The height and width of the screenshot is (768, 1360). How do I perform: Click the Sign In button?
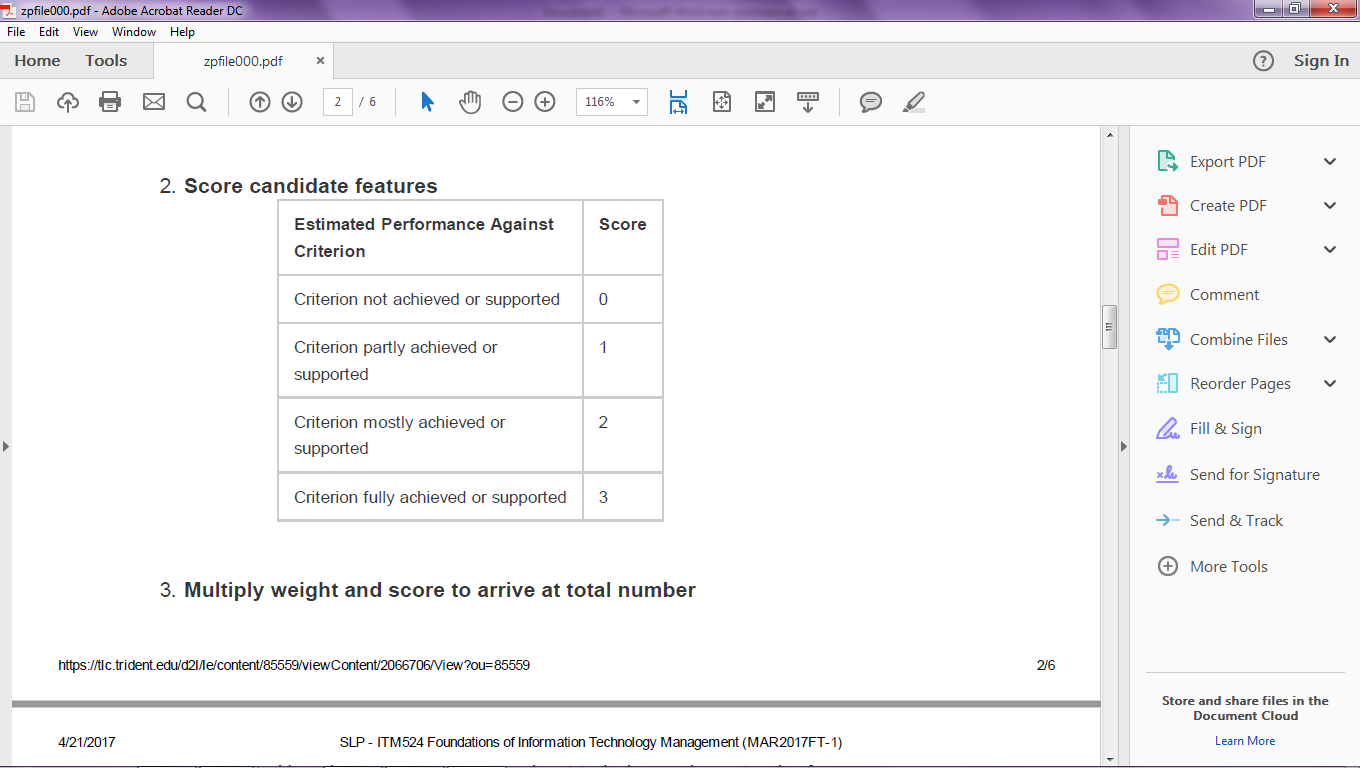click(x=1320, y=61)
